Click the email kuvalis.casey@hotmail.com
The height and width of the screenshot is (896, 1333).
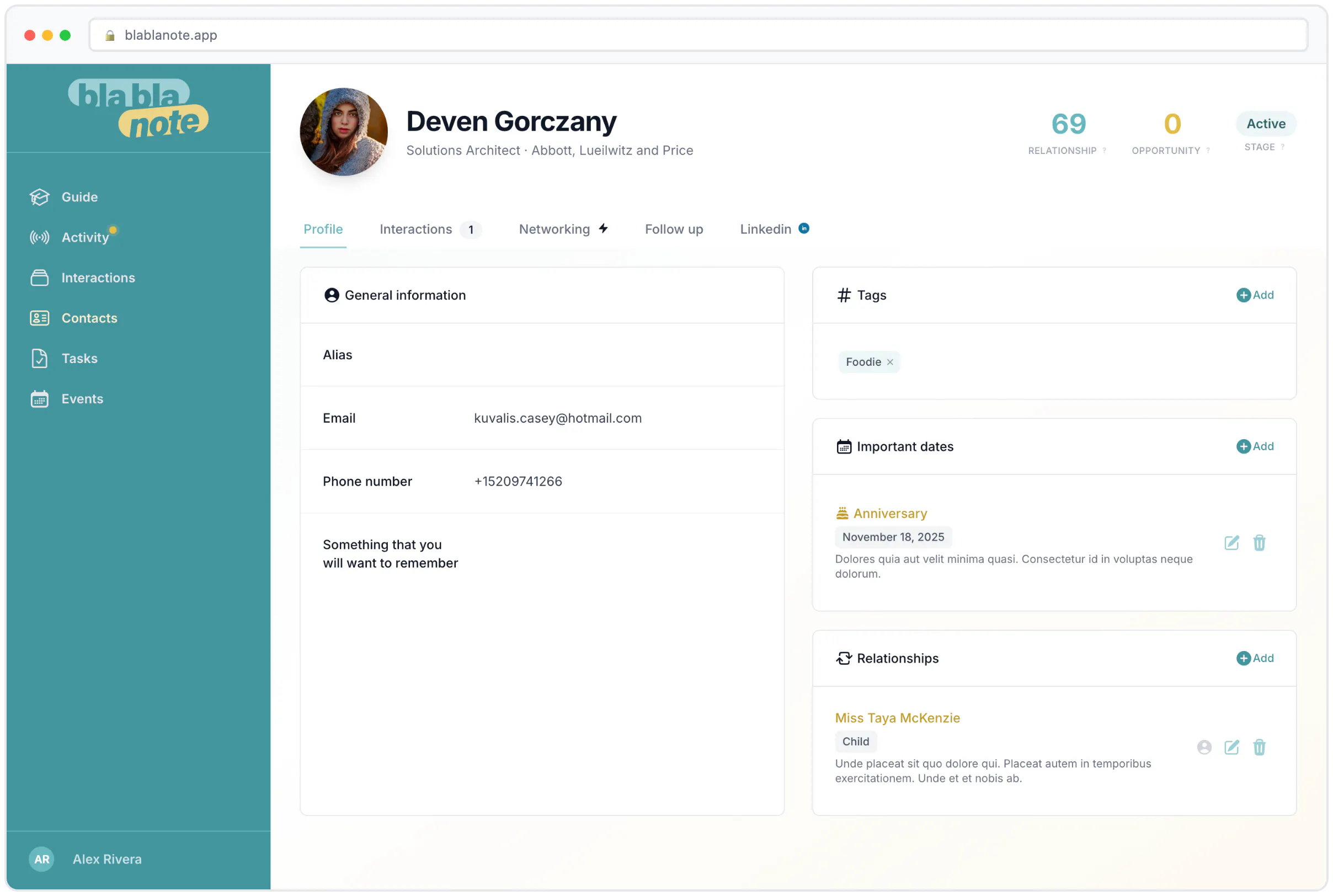[558, 418]
